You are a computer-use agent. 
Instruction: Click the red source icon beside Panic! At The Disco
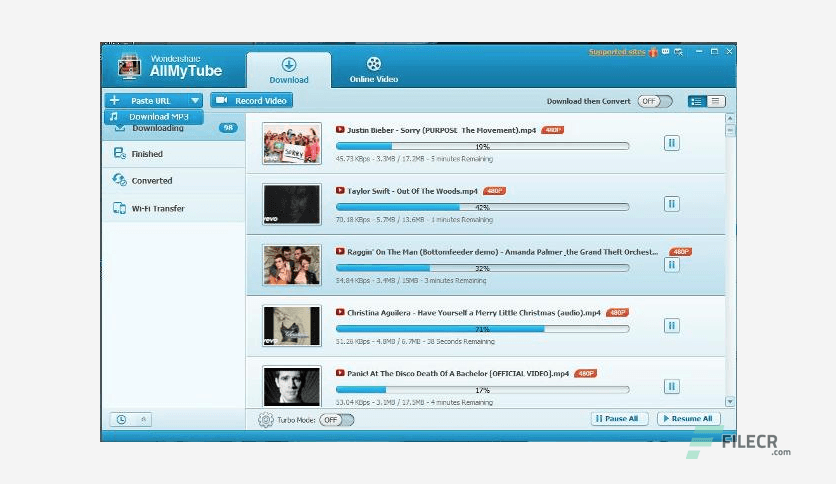(340, 373)
